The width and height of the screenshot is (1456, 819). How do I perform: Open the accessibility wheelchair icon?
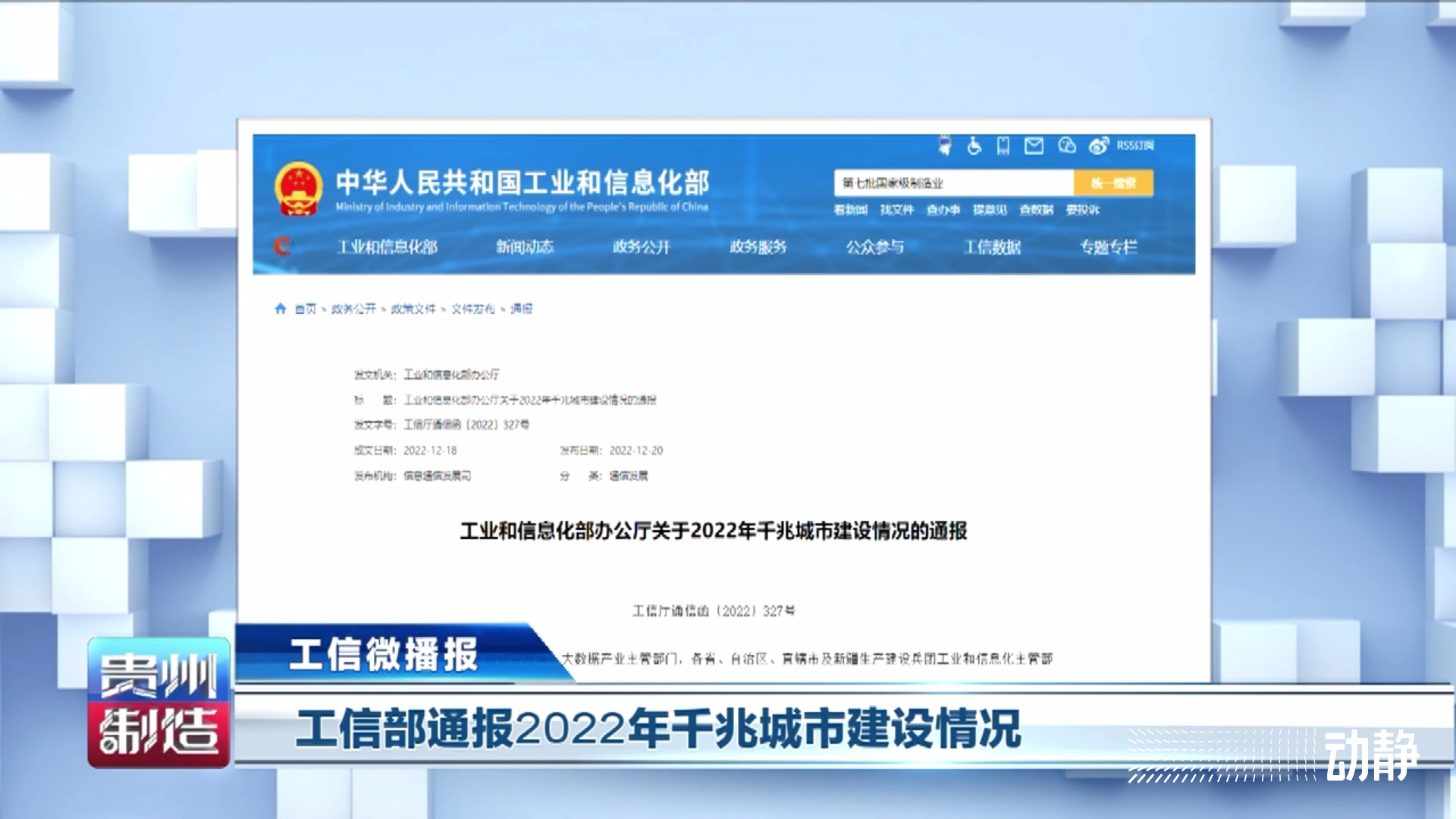(974, 146)
